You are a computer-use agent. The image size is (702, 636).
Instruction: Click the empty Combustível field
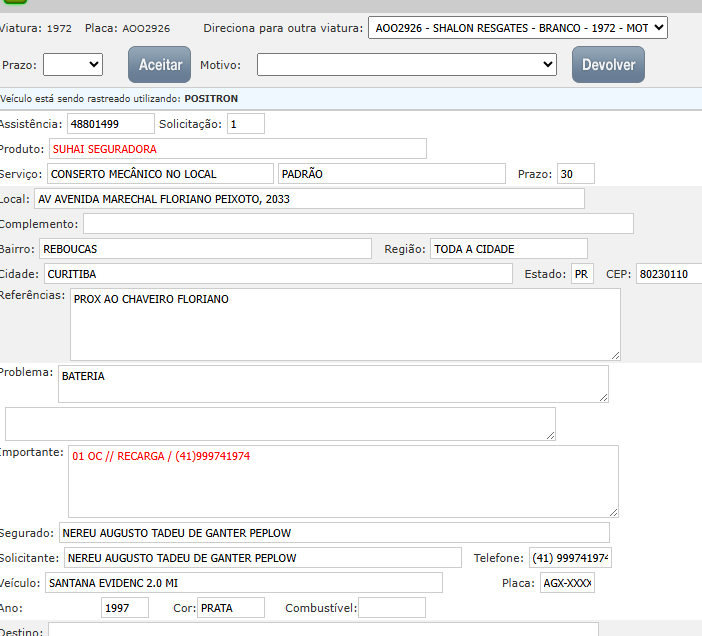(x=391, y=608)
